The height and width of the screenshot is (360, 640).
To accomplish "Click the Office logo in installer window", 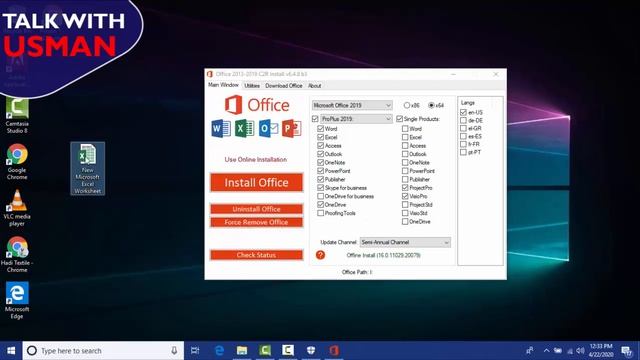I will click(x=257, y=105).
